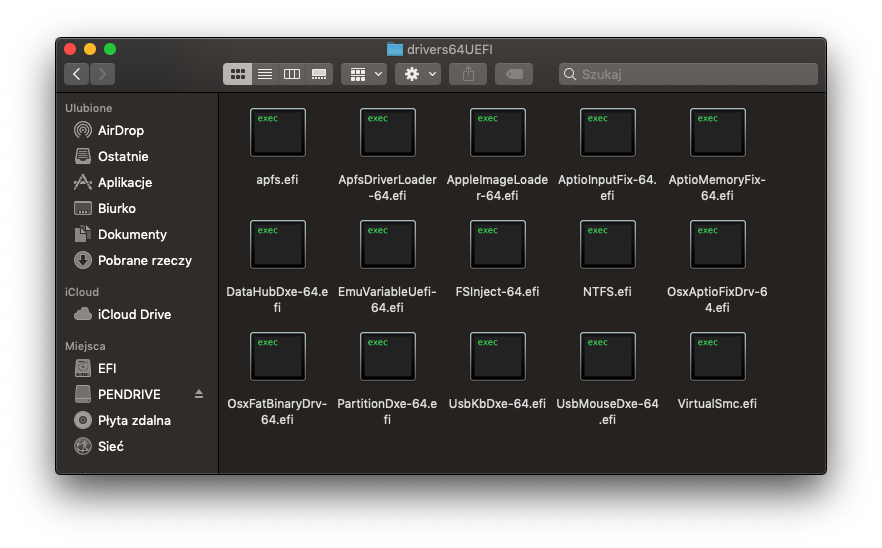The height and width of the screenshot is (548, 882).
Task: Select the NTFS.efi file icon
Action: point(608,245)
